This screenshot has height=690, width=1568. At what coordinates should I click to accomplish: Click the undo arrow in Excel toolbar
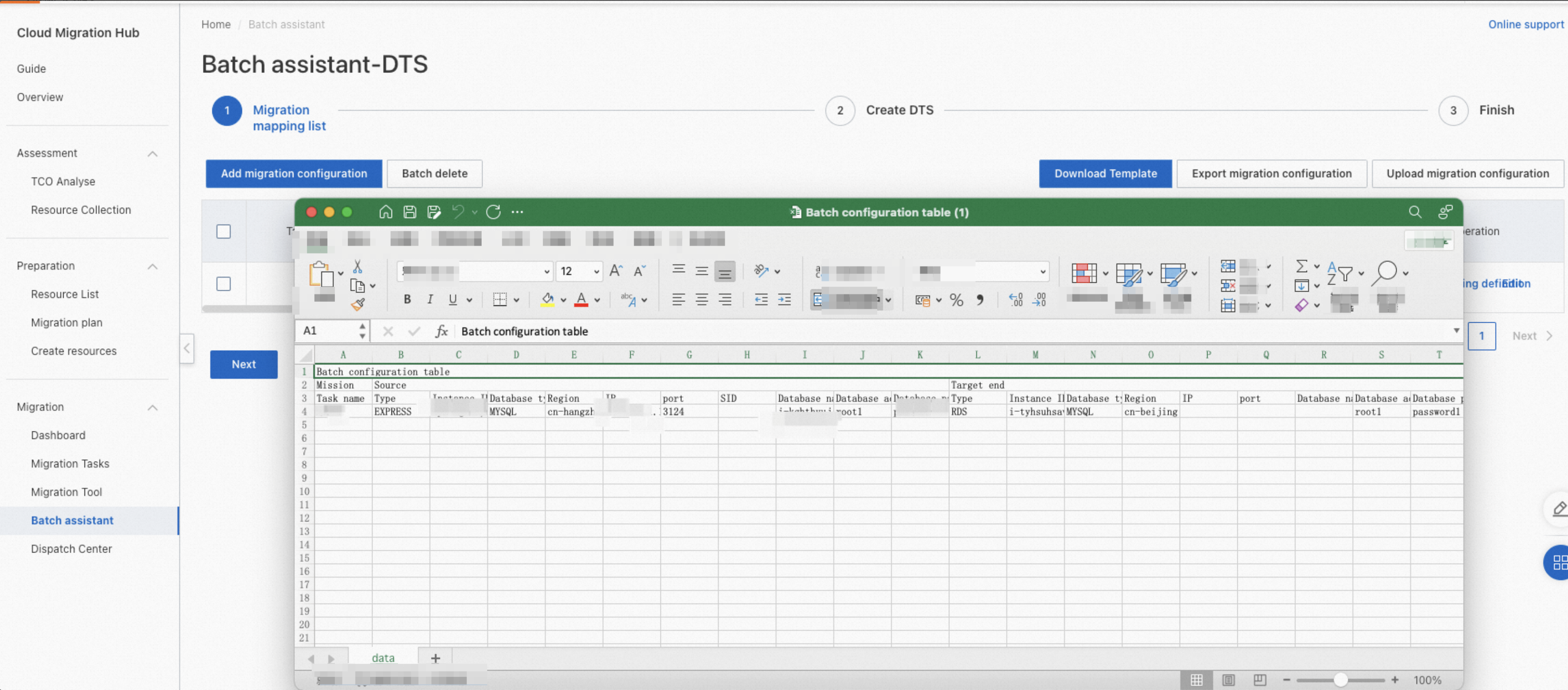coord(458,212)
